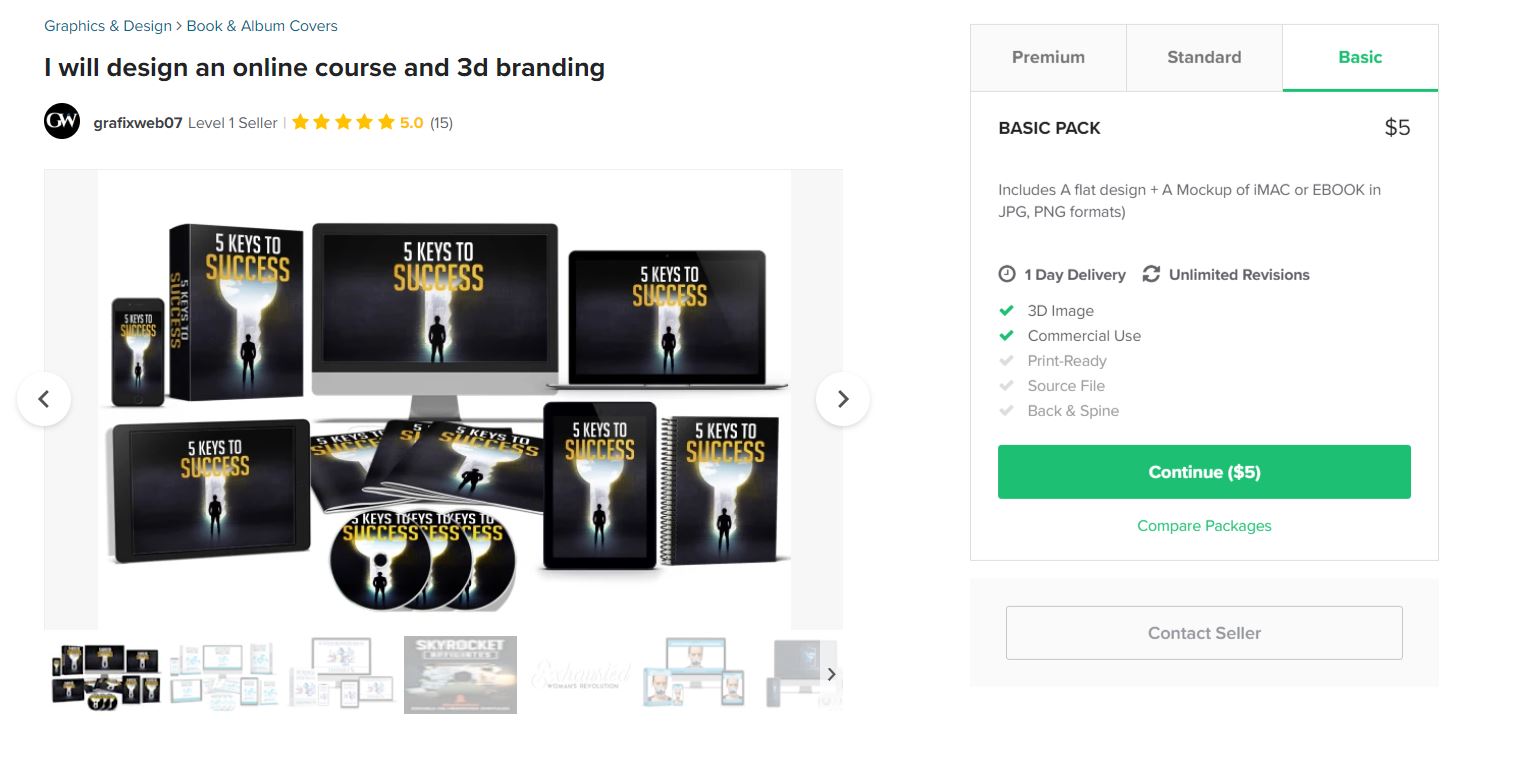
Task: Switch to the Standard package tab
Action: pos(1204,58)
